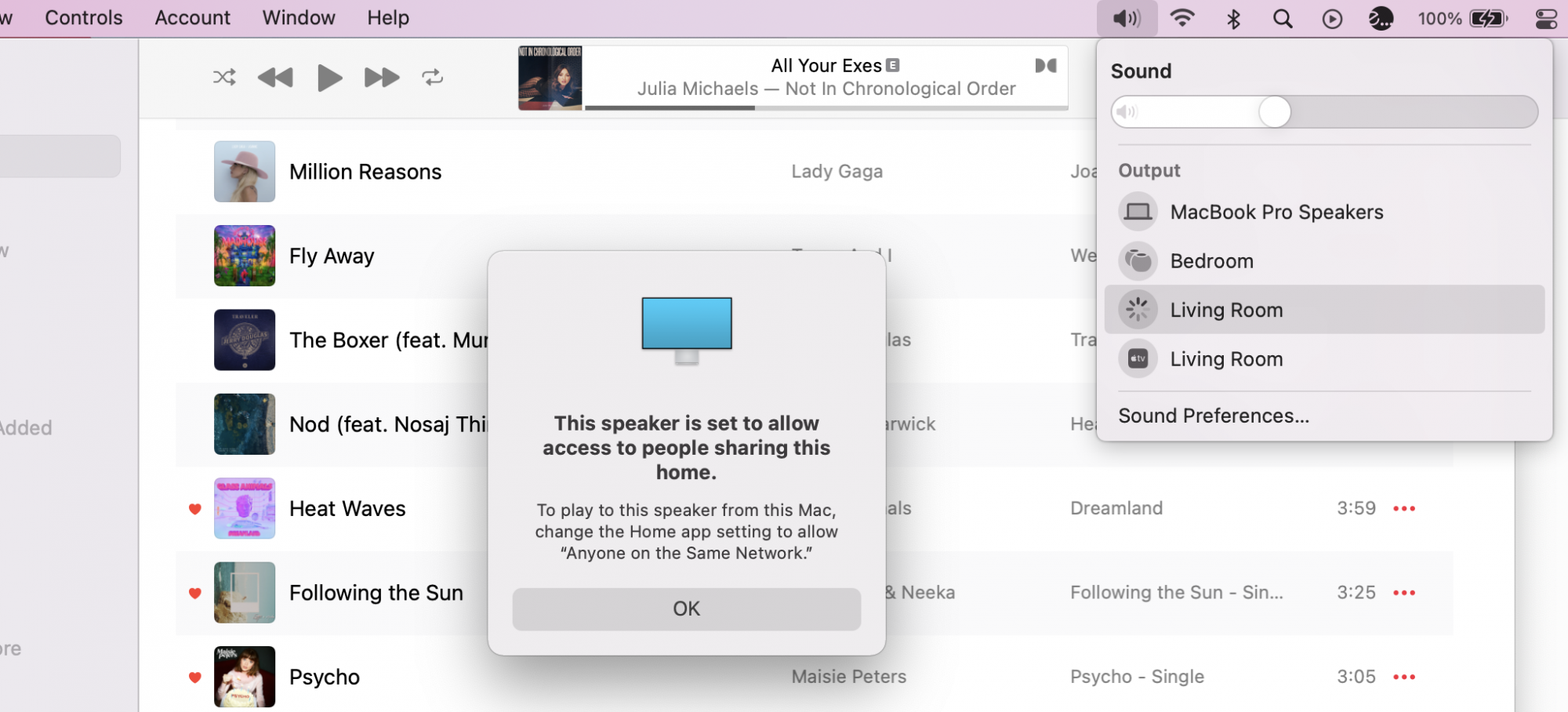Screen dimensions: 1568x712
Task: Click the display icon in the dialog
Action: pyautogui.click(x=687, y=330)
